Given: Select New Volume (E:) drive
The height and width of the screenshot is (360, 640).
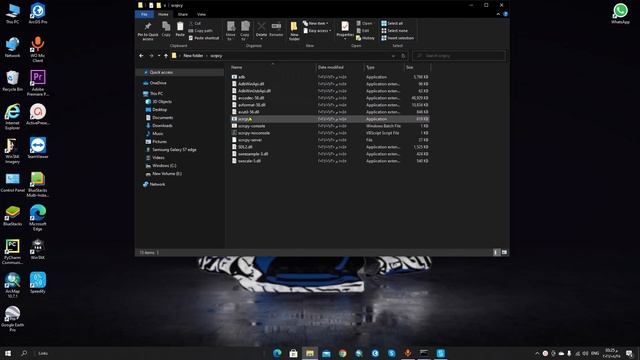Looking at the screenshot, I should tap(167, 173).
